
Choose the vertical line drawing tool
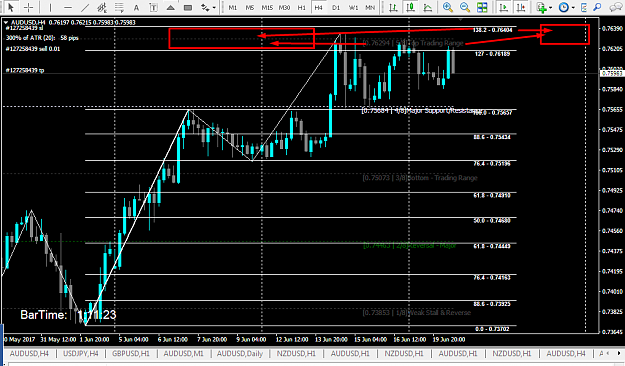coord(50,7)
